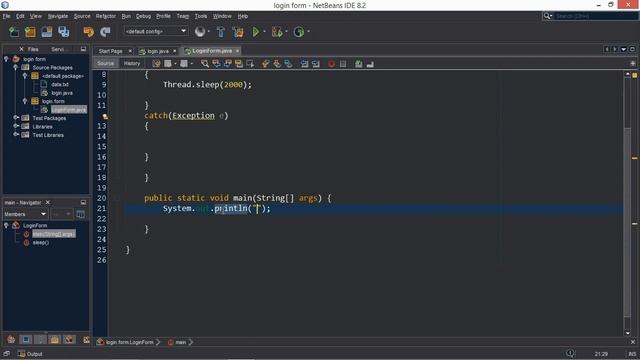Switch to the Start Page tab
This screenshot has width=640, height=360.
click(110, 51)
